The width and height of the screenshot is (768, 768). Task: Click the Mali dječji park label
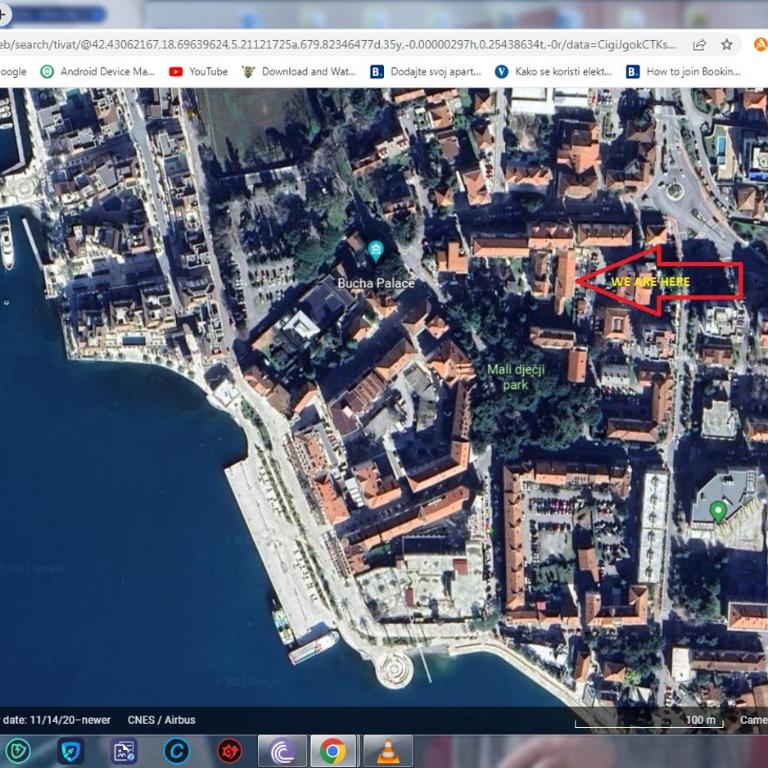pyautogui.click(x=516, y=377)
